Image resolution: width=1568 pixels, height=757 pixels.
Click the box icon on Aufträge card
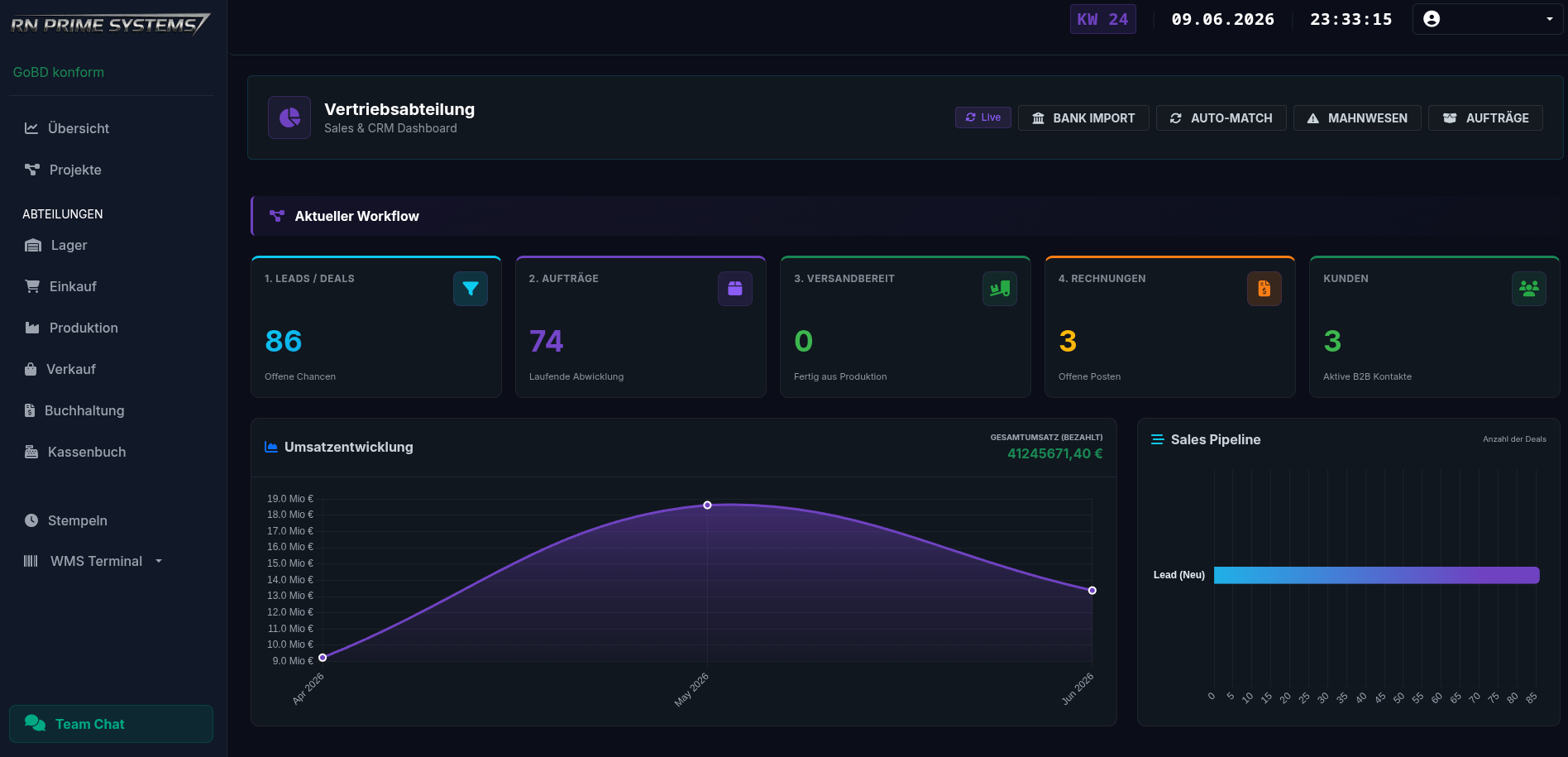click(x=735, y=289)
